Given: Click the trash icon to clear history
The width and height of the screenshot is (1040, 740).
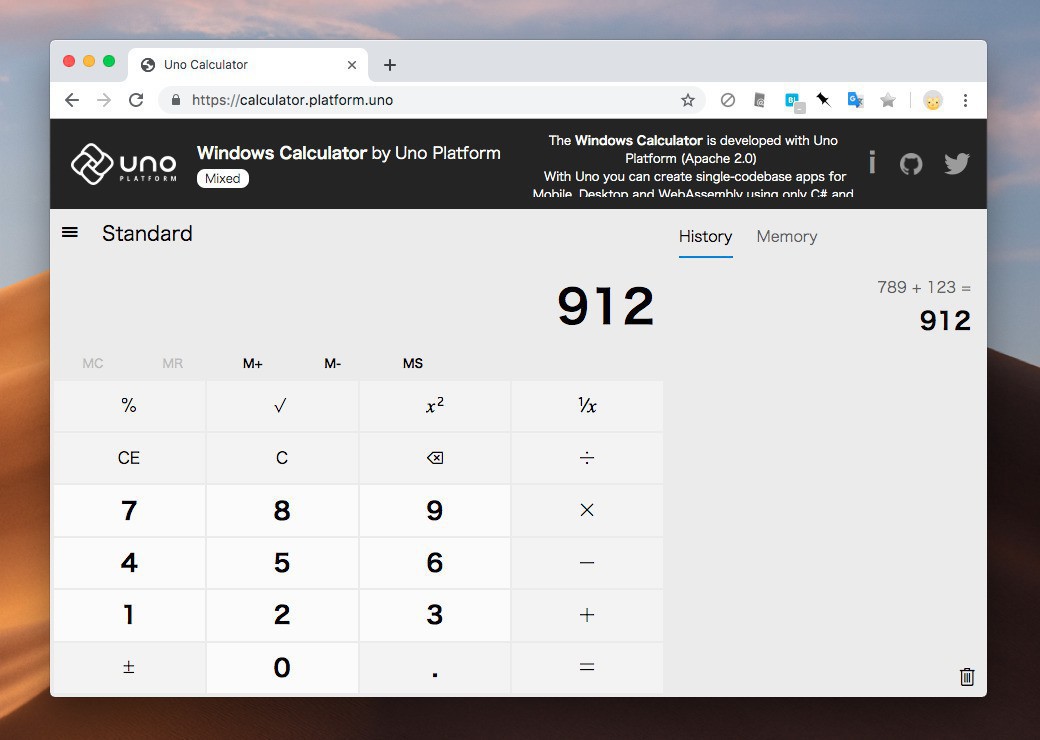Looking at the screenshot, I should coord(966,676).
